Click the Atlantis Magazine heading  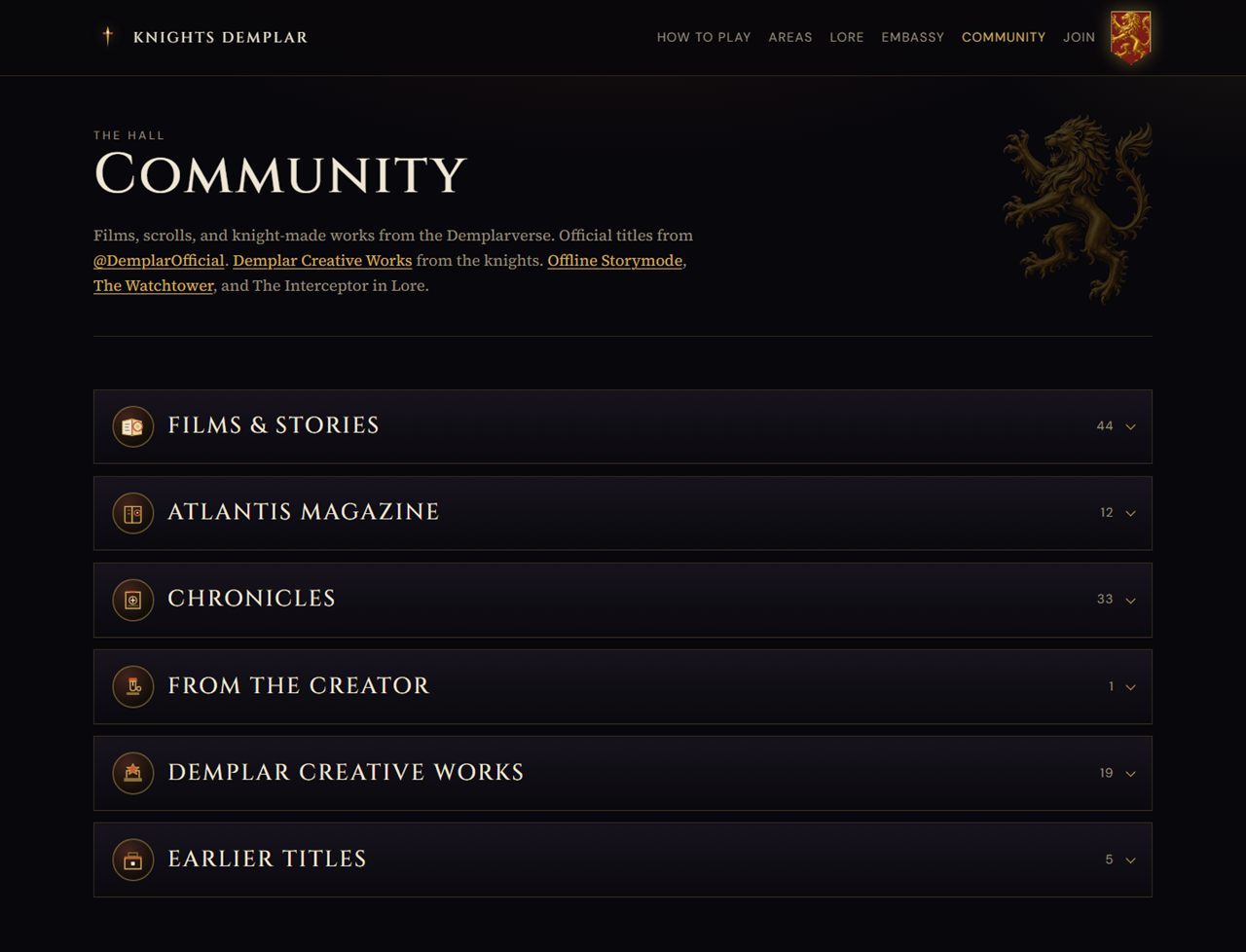click(x=304, y=512)
